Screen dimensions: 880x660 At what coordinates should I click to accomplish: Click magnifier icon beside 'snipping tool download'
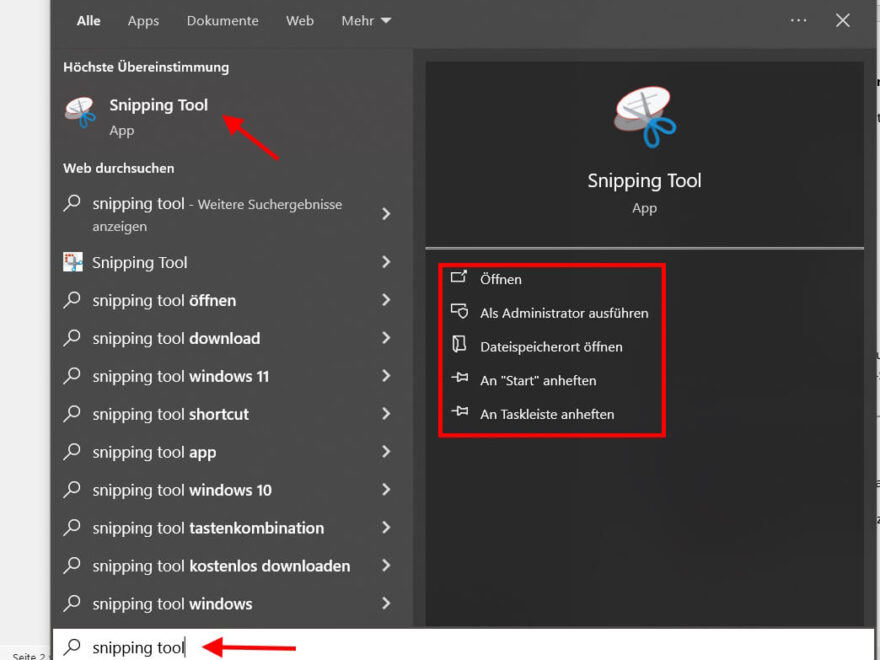tap(72, 338)
